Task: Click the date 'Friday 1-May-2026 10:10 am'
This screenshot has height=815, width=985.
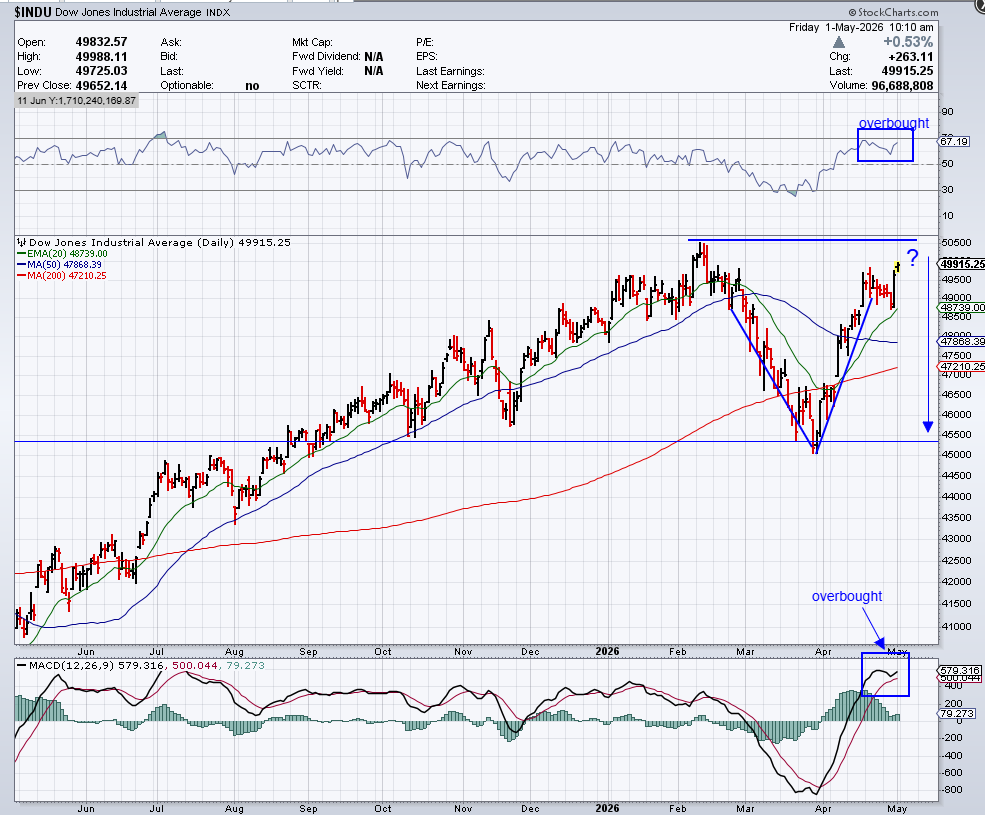Action: pos(861,27)
